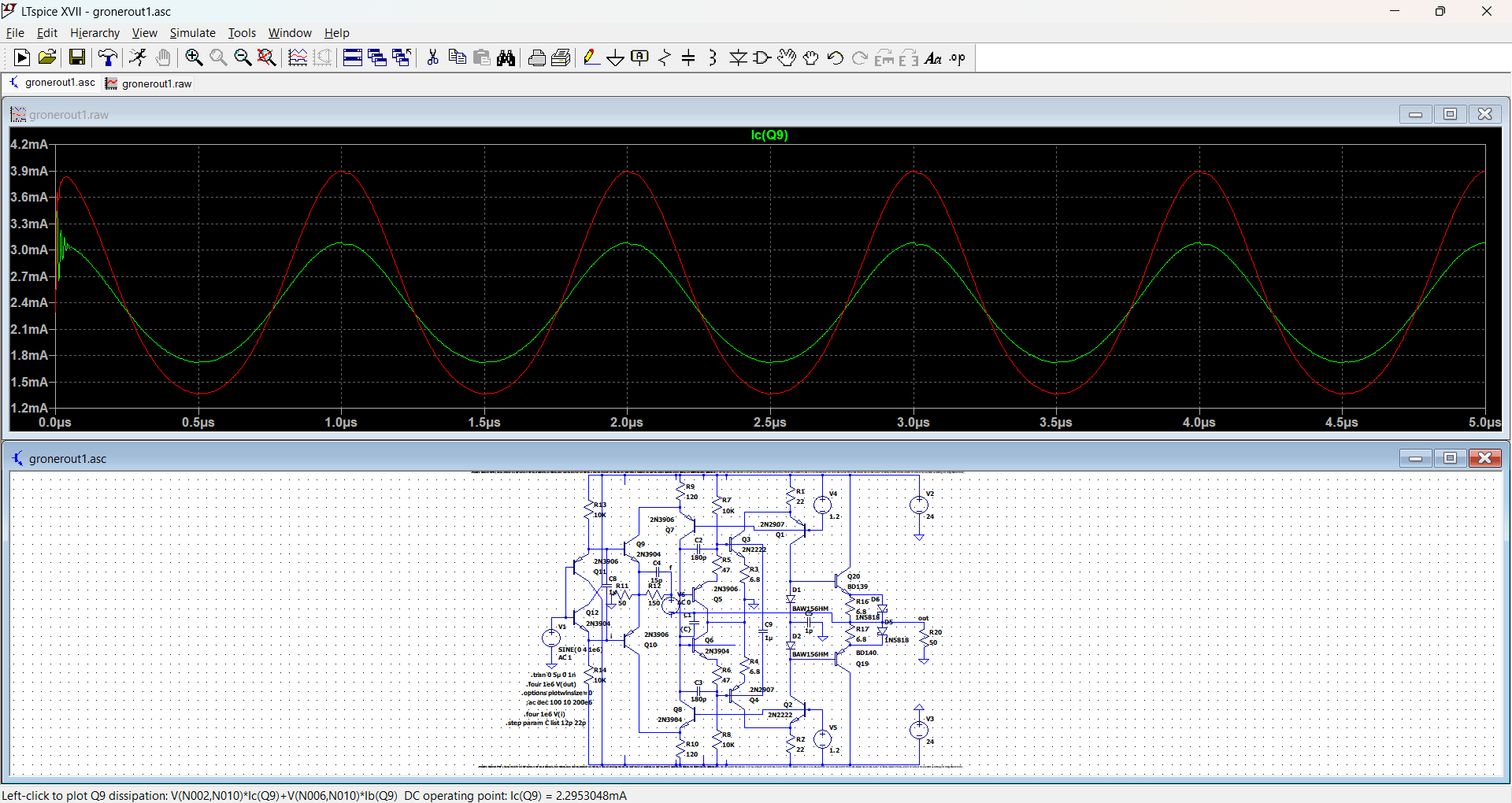Viewport: 1512px width, 803px height.
Task: Close the gronerout1.asc schematic pane
Action: (1484, 458)
